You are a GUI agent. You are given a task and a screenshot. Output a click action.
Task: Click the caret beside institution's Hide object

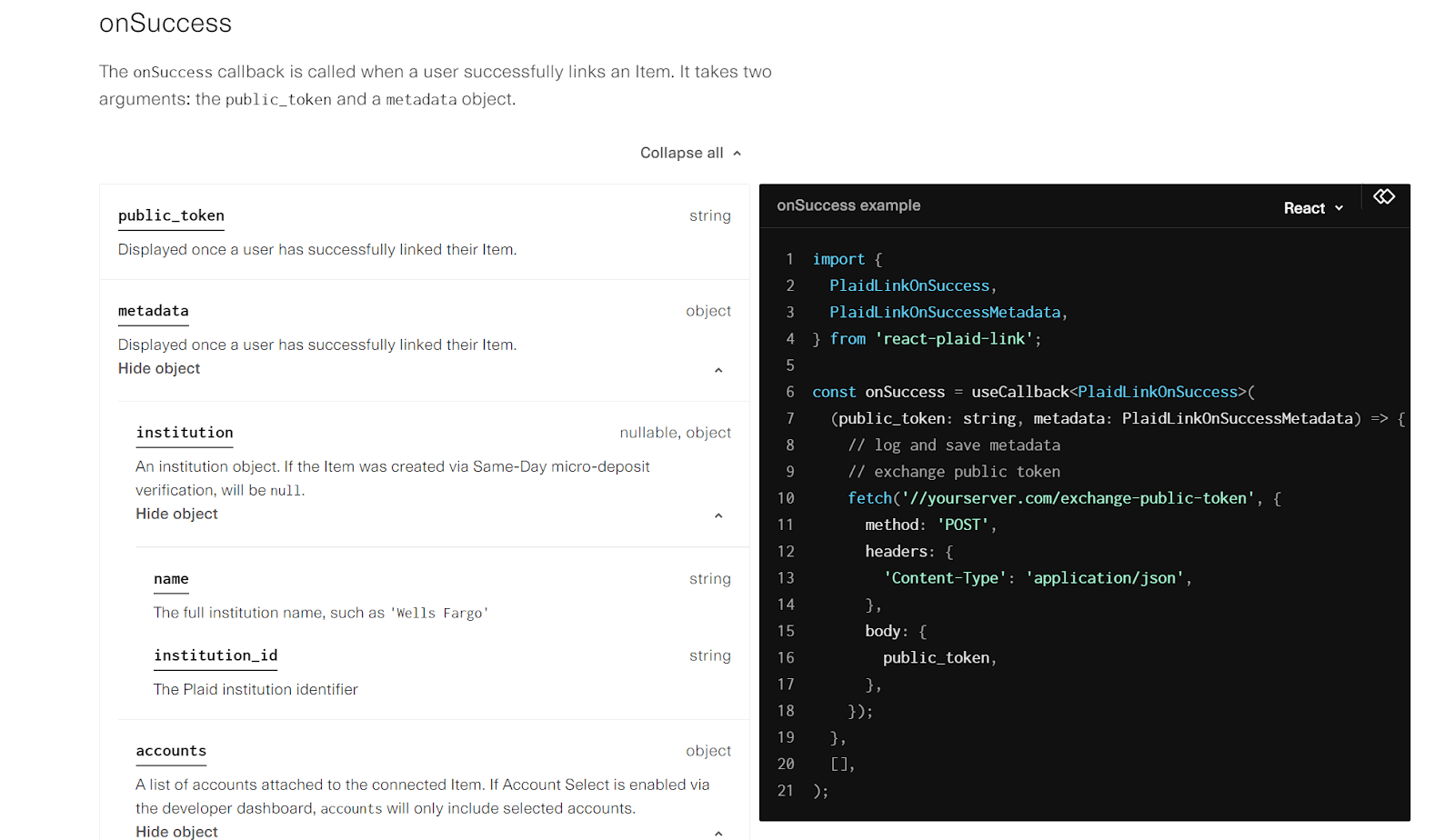click(x=718, y=515)
